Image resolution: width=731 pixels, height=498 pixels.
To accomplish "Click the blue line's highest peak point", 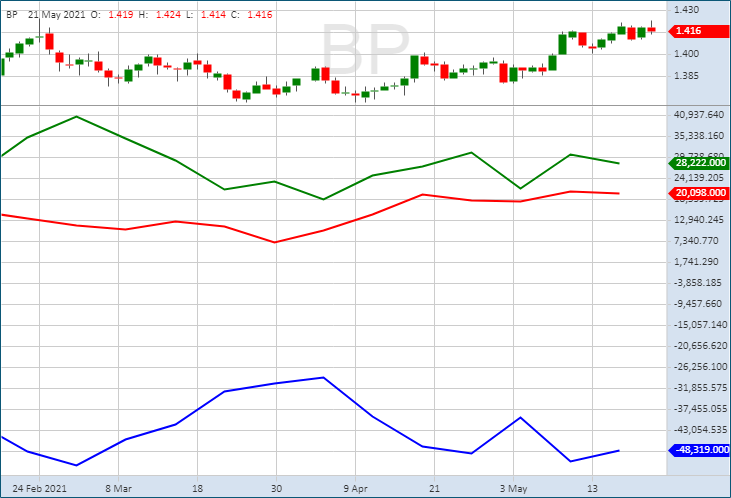I will click(323, 378).
